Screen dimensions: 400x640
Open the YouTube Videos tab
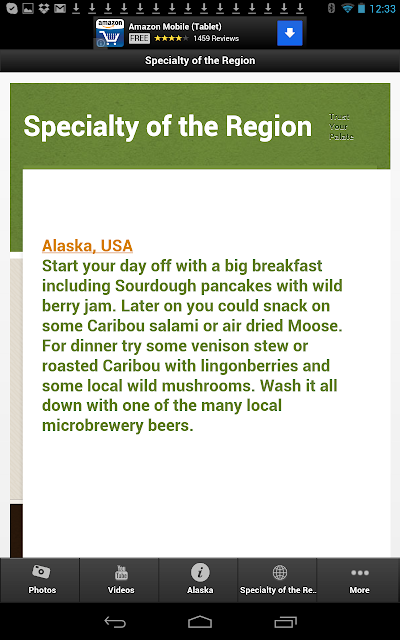[121, 572]
